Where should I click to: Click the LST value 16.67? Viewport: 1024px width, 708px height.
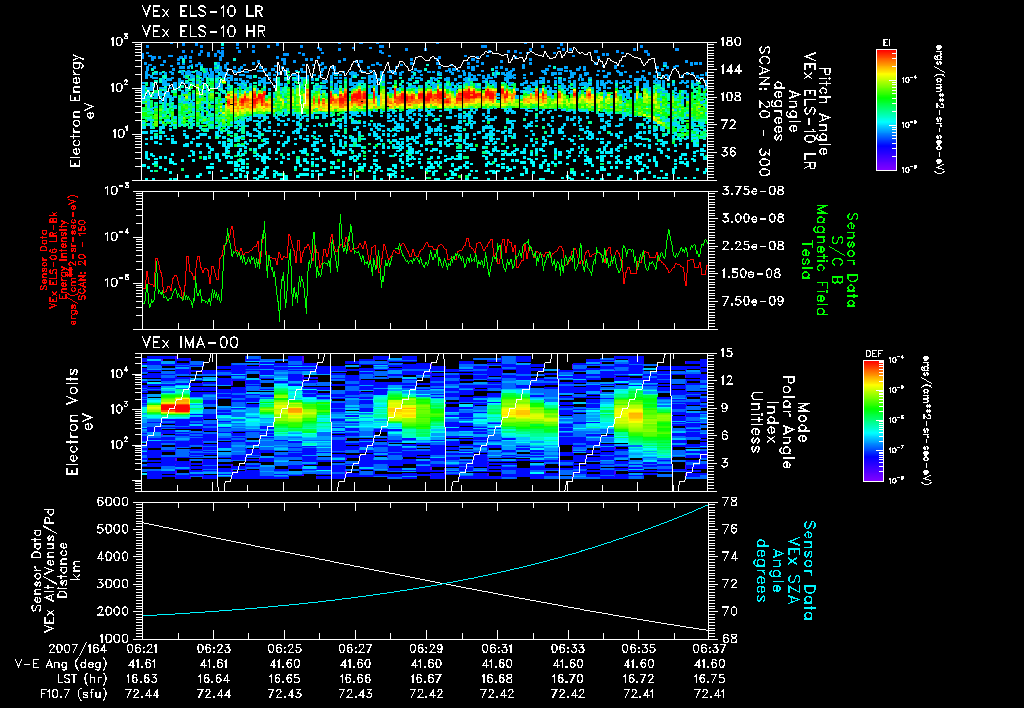[426, 679]
